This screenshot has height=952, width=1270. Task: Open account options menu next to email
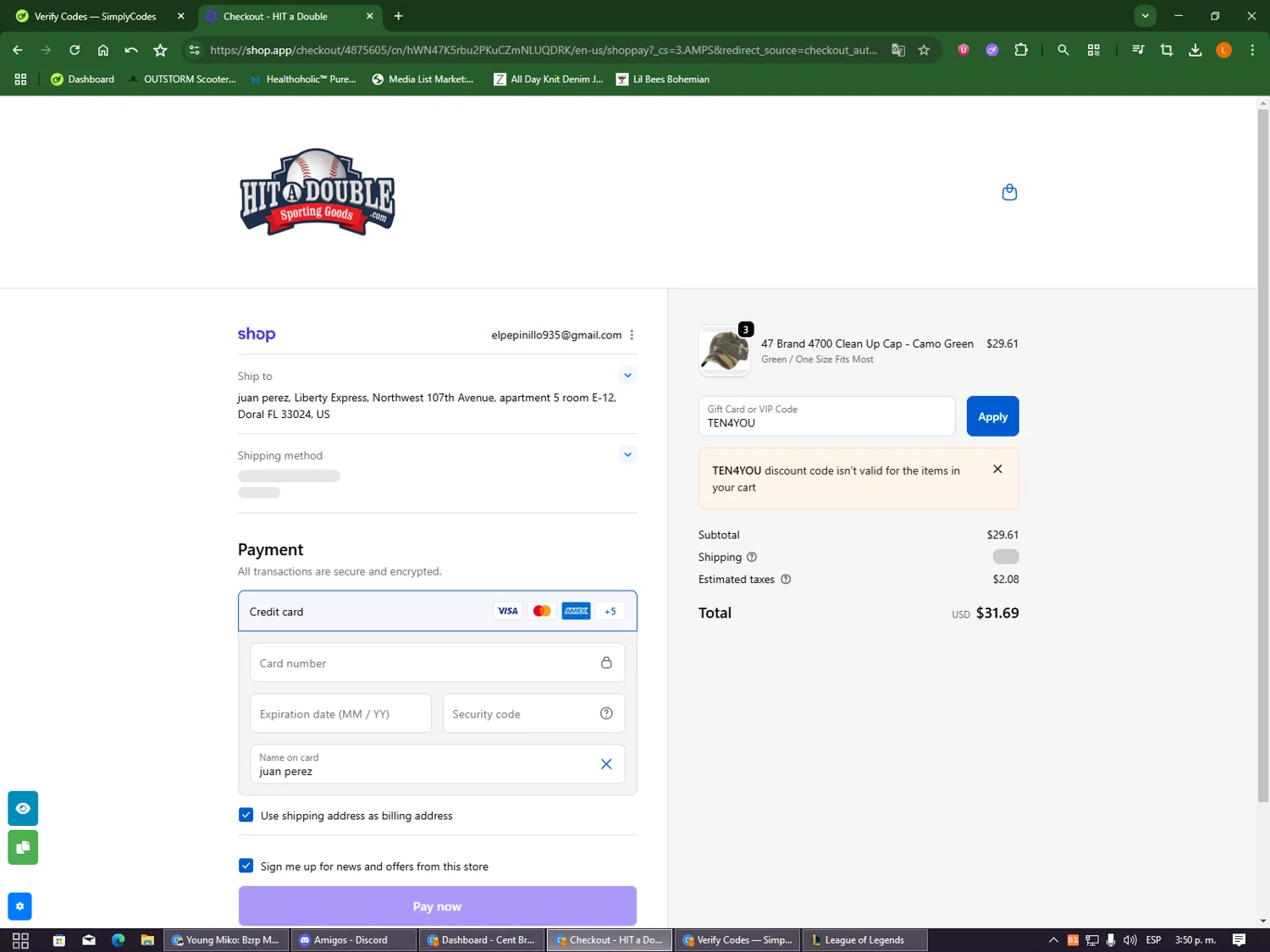coord(632,335)
